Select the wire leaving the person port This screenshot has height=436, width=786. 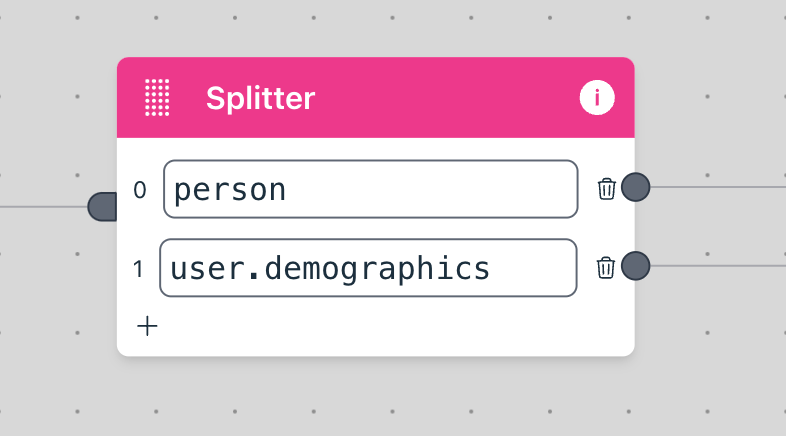click(720, 187)
